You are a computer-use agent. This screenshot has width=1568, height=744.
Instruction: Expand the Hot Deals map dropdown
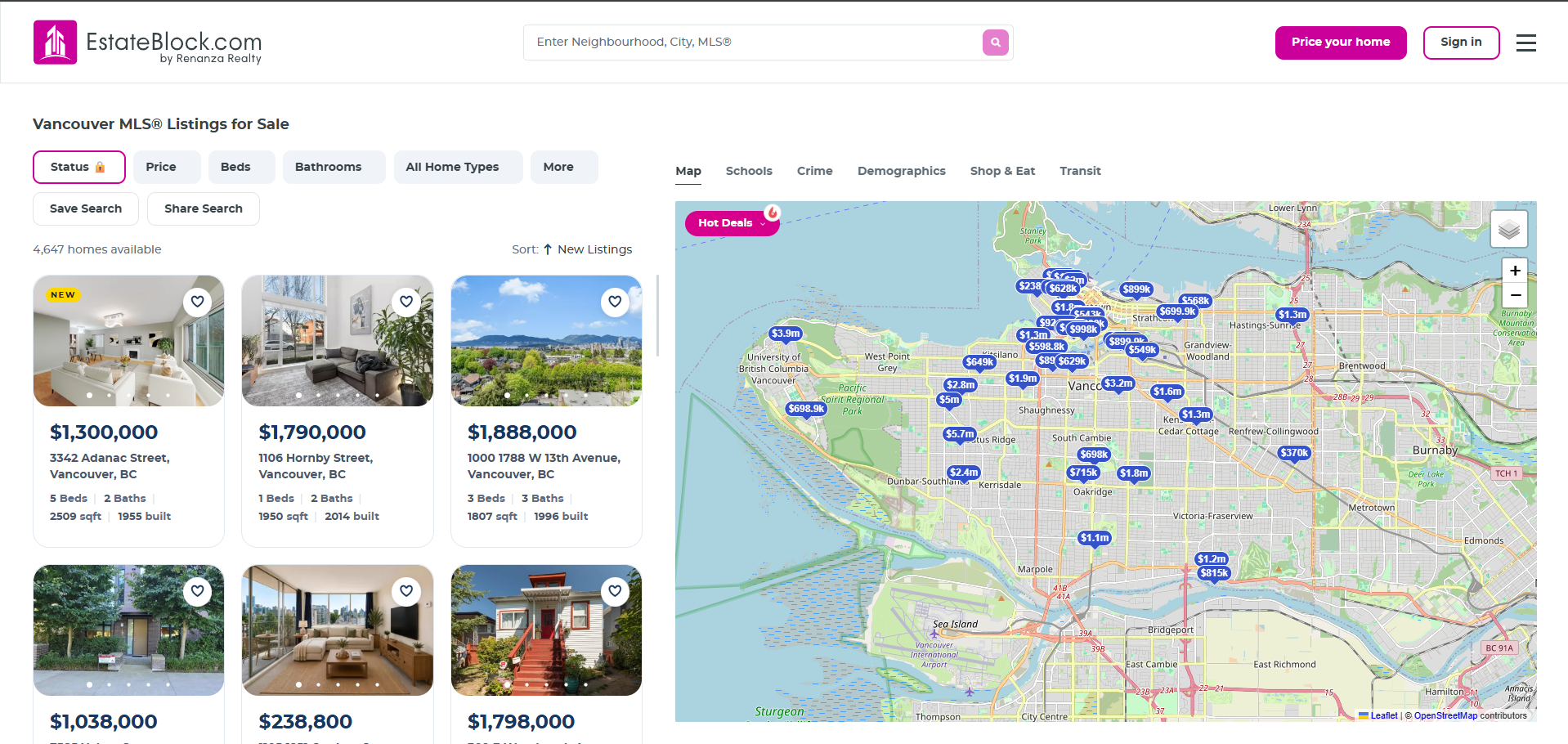[x=732, y=222]
